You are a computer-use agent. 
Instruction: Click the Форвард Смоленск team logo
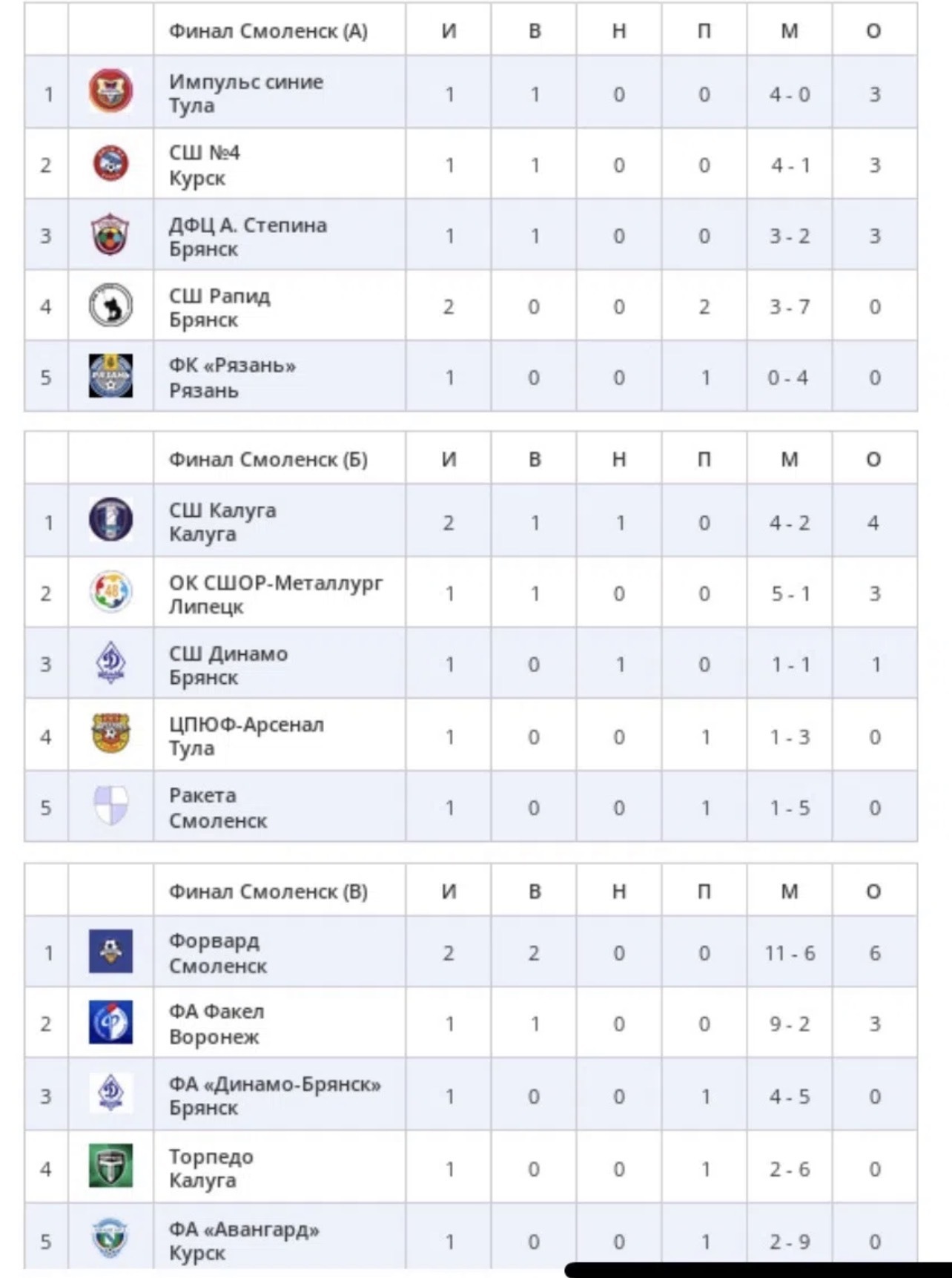coord(110,951)
